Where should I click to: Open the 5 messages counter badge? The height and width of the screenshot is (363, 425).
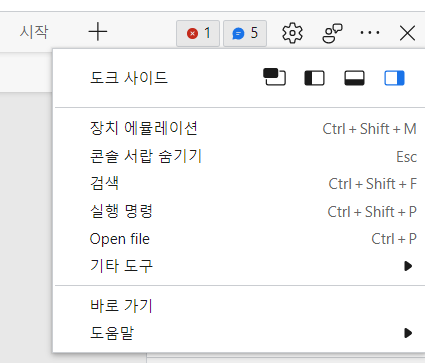point(245,33)
